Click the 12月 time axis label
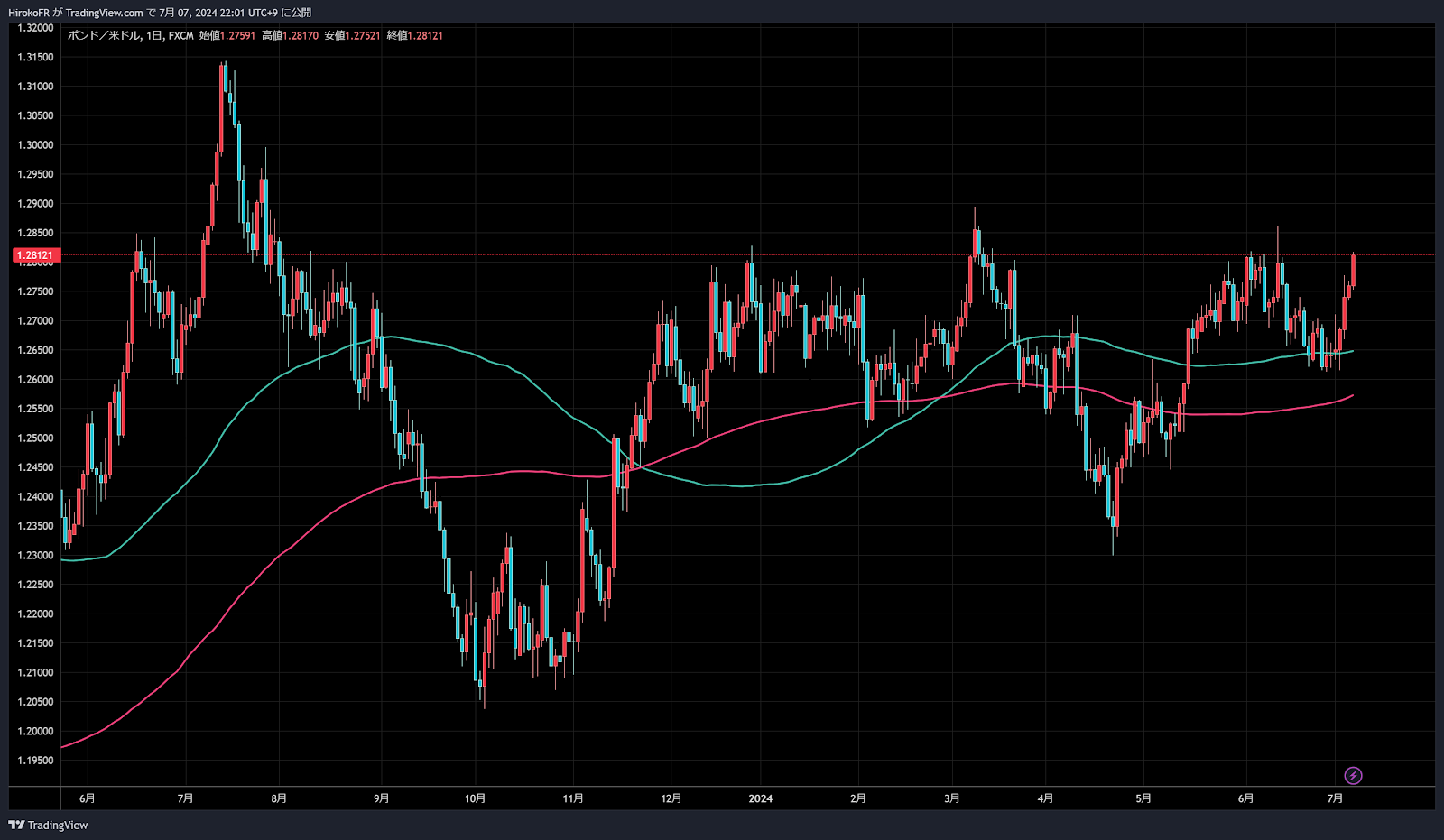The width and height of the screenshot is (1444, 840). [671, 798]
